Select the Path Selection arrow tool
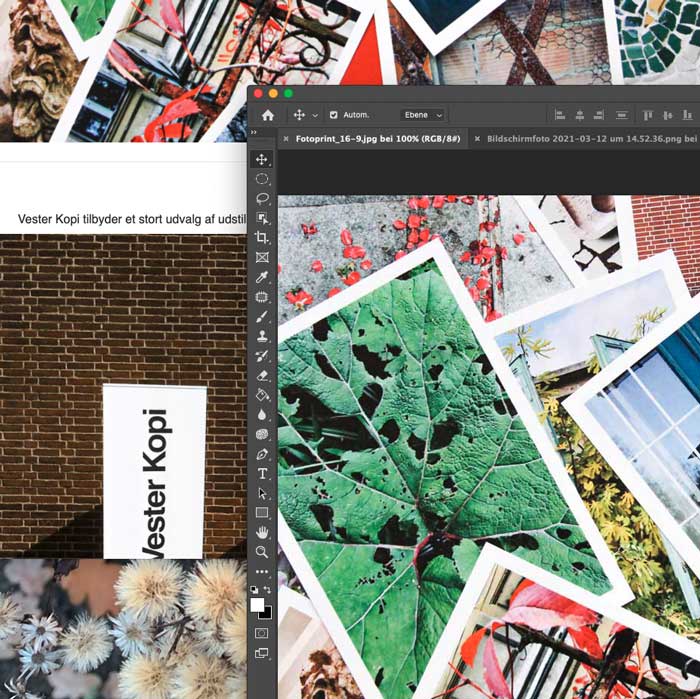Viewport: 700px width, 699px height. (262, 493)
